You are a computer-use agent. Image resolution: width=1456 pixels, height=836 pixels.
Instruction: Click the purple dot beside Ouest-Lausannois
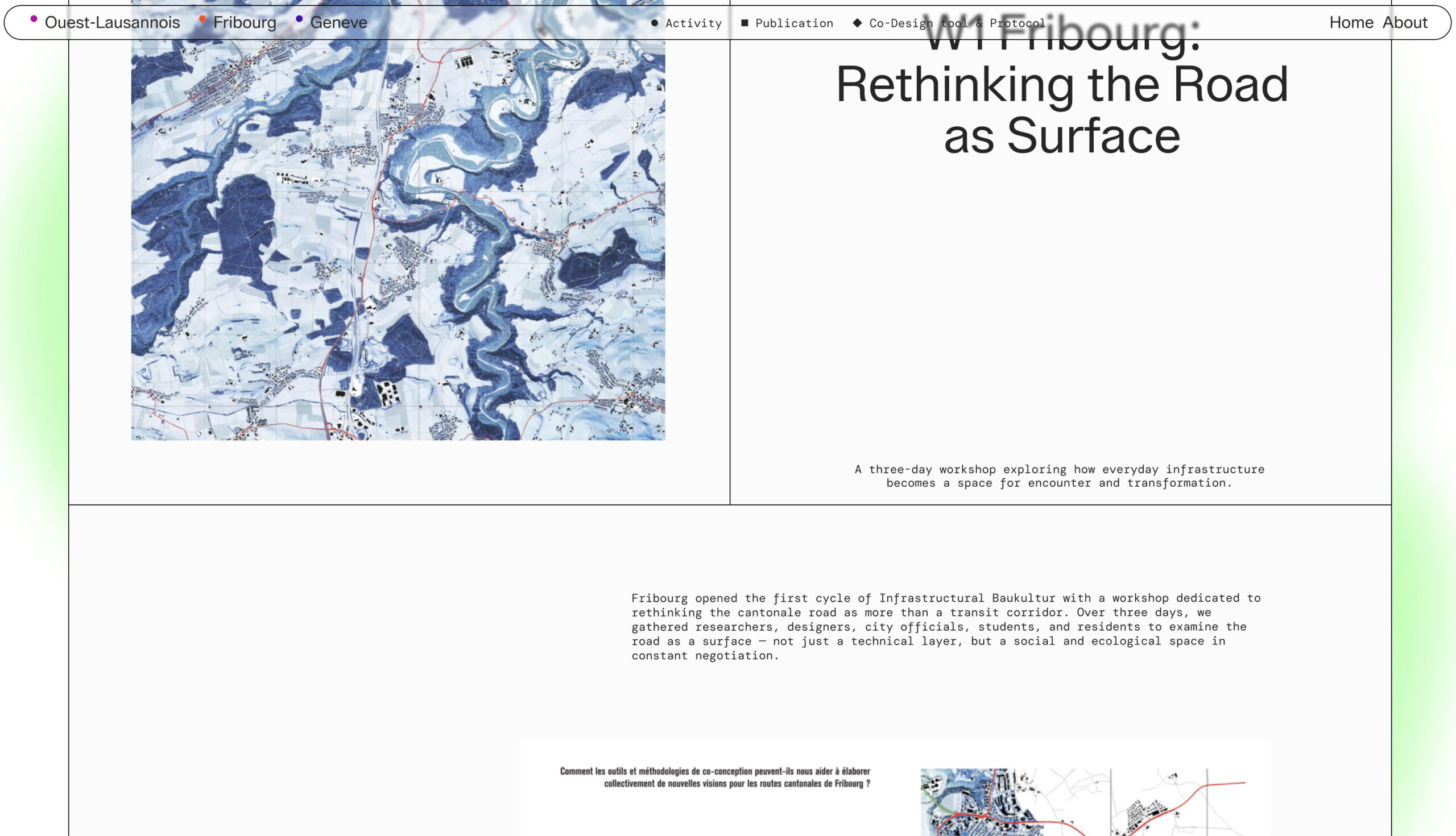pyautogui.click(x=34, y=19)
